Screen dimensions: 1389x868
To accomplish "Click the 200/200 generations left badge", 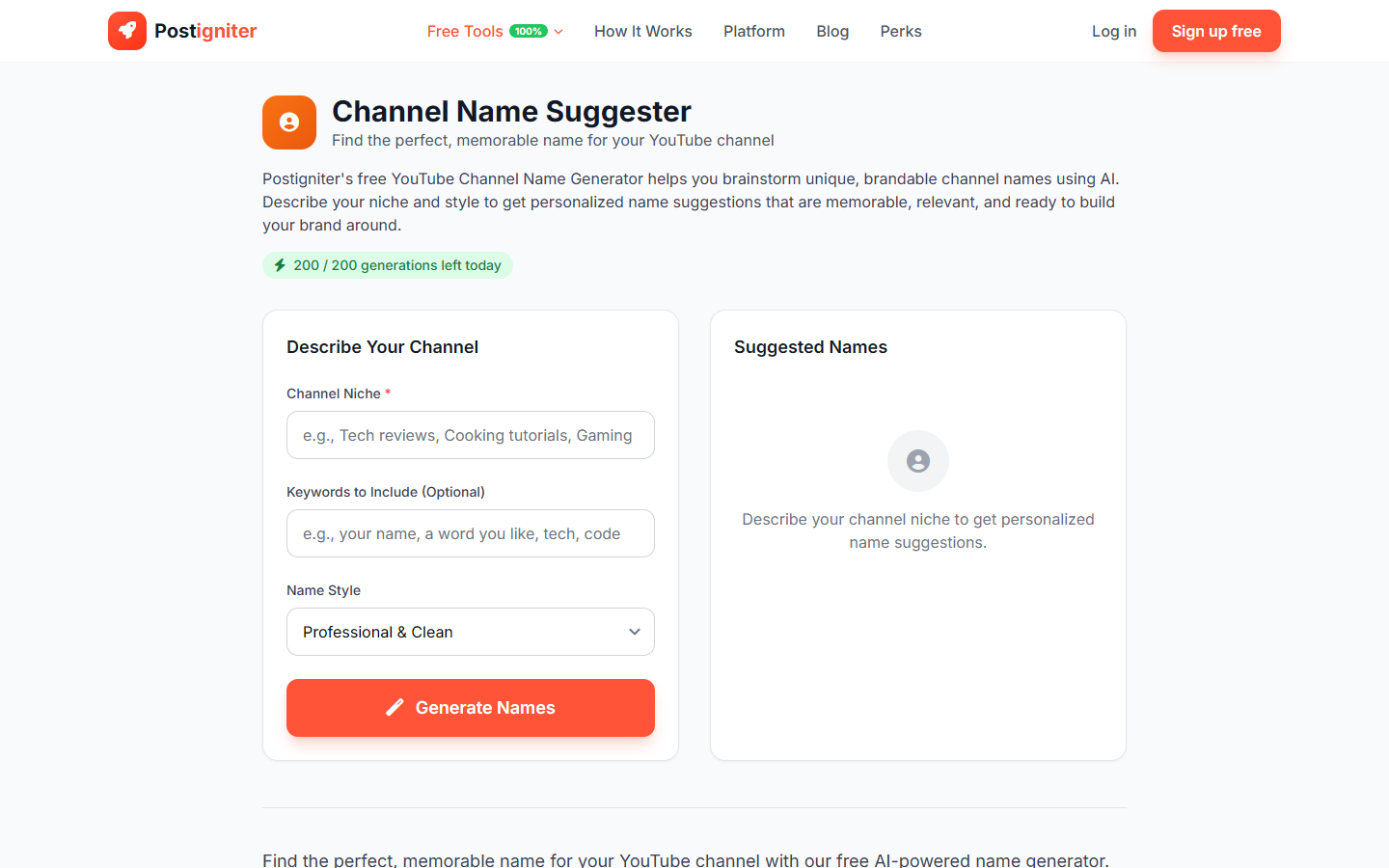I will pyautogui.click(x=387, y=264).
